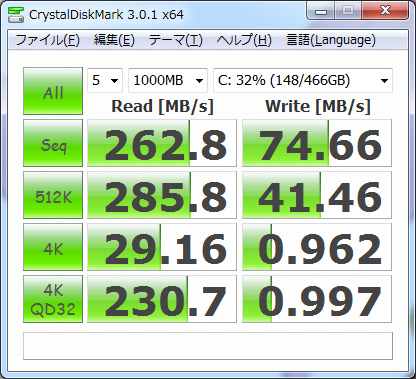Click the Read [MB/s] column header
Image resolution: width=416 pixels, height=379 pixels.
pyautogui.click(x=162, y=106)
